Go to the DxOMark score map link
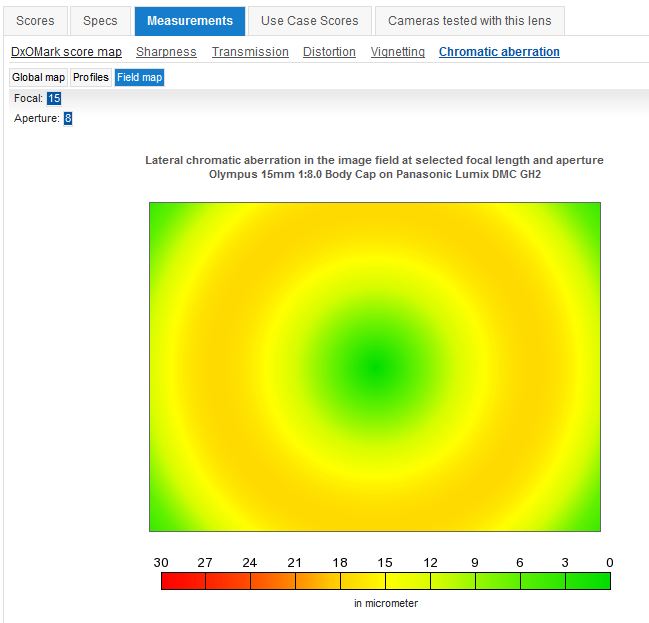The image size is (649, 623). (x=66, y=52)
